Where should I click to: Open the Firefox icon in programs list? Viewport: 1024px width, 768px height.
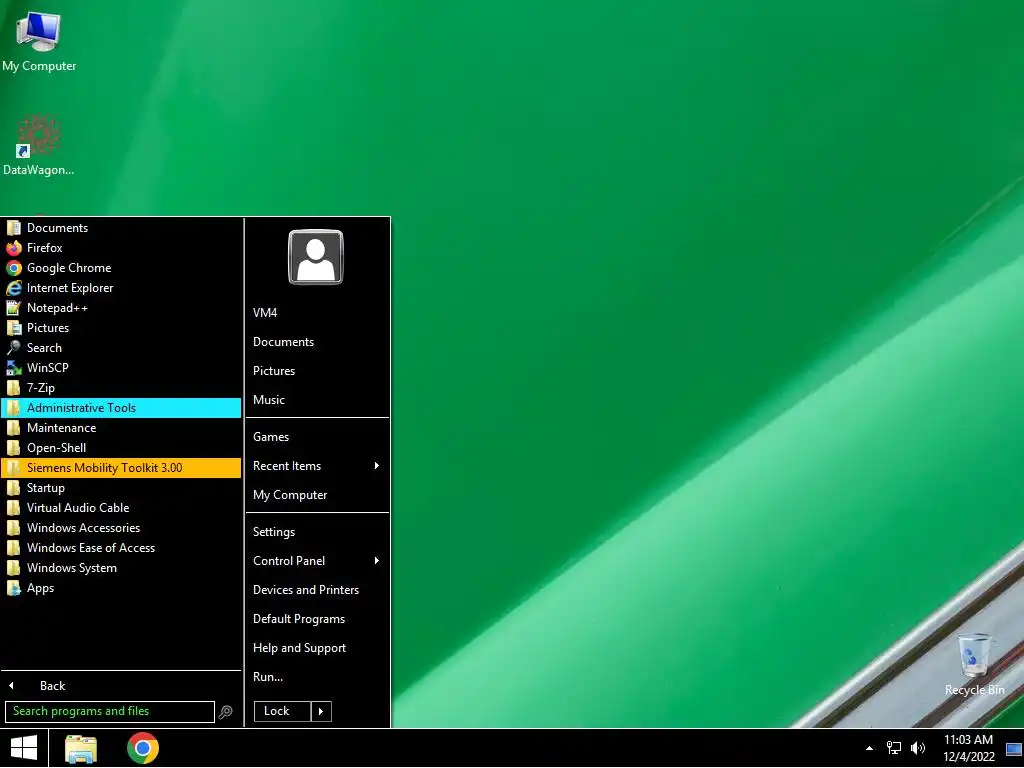[14, 248]
